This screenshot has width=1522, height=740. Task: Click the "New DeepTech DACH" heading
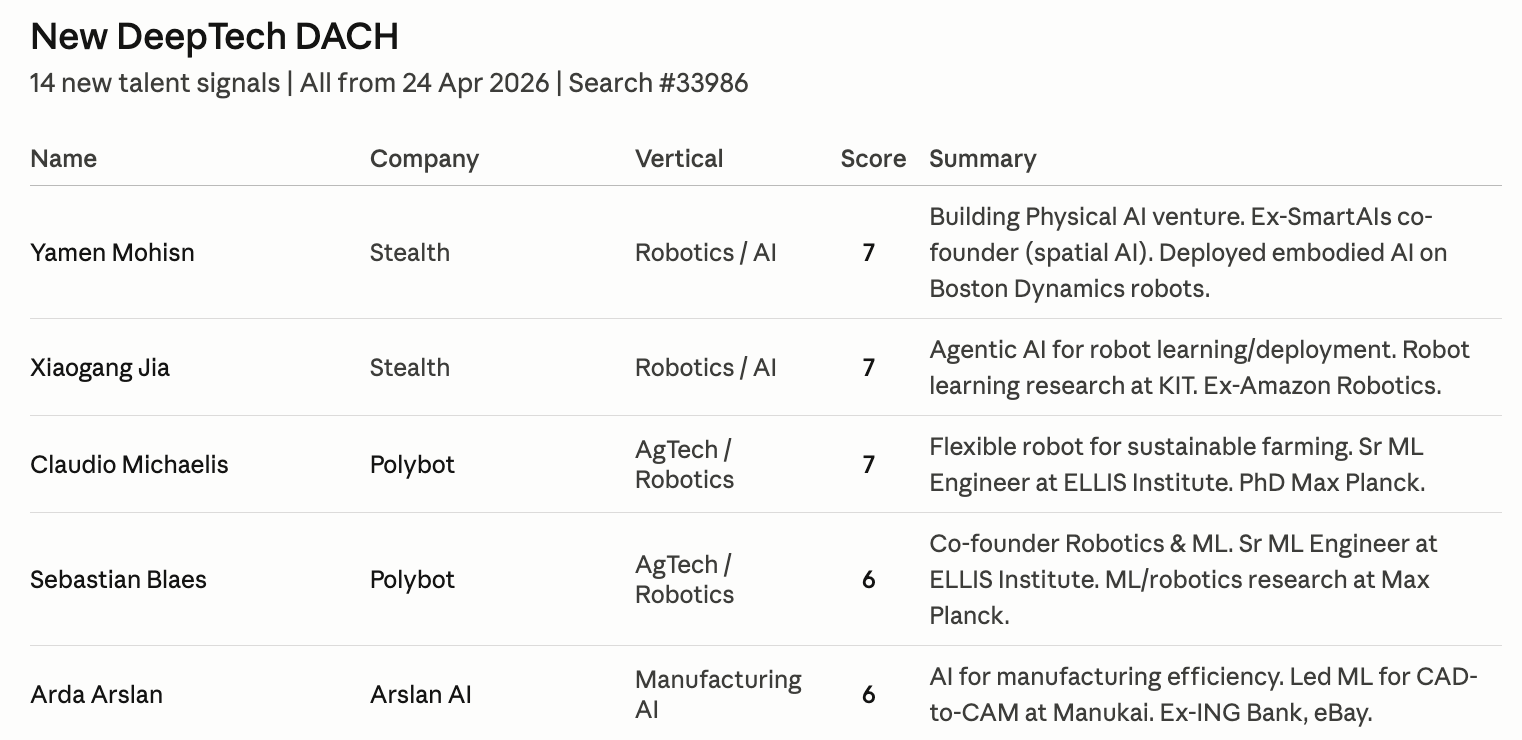[214, 37]
